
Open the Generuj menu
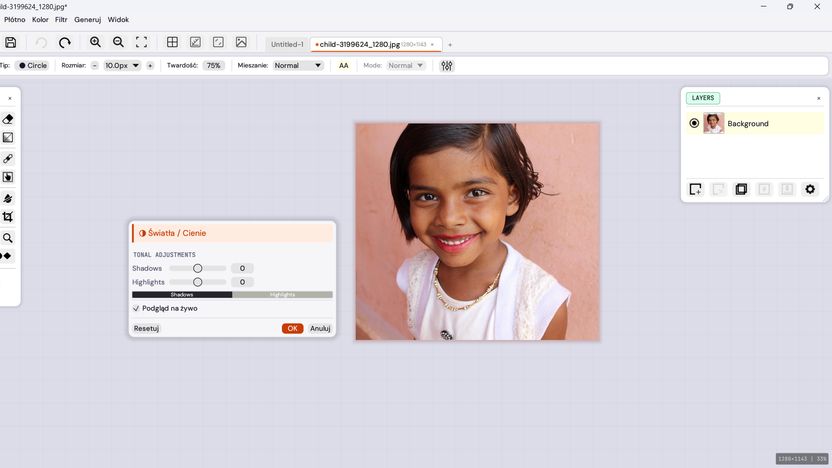tap(88, 20)
